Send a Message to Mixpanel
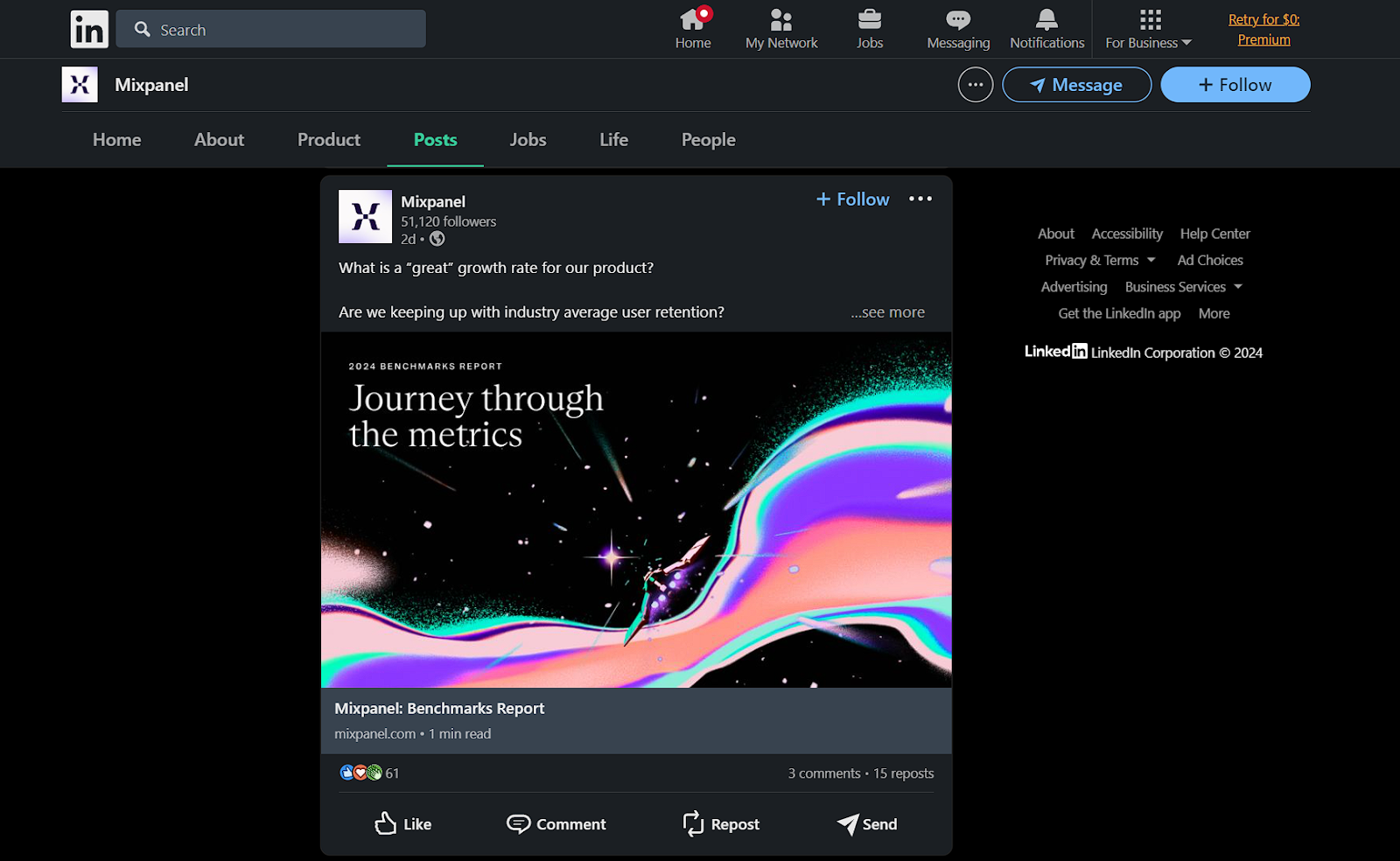Screen dimensions: 1400x861 [1076, 85]
